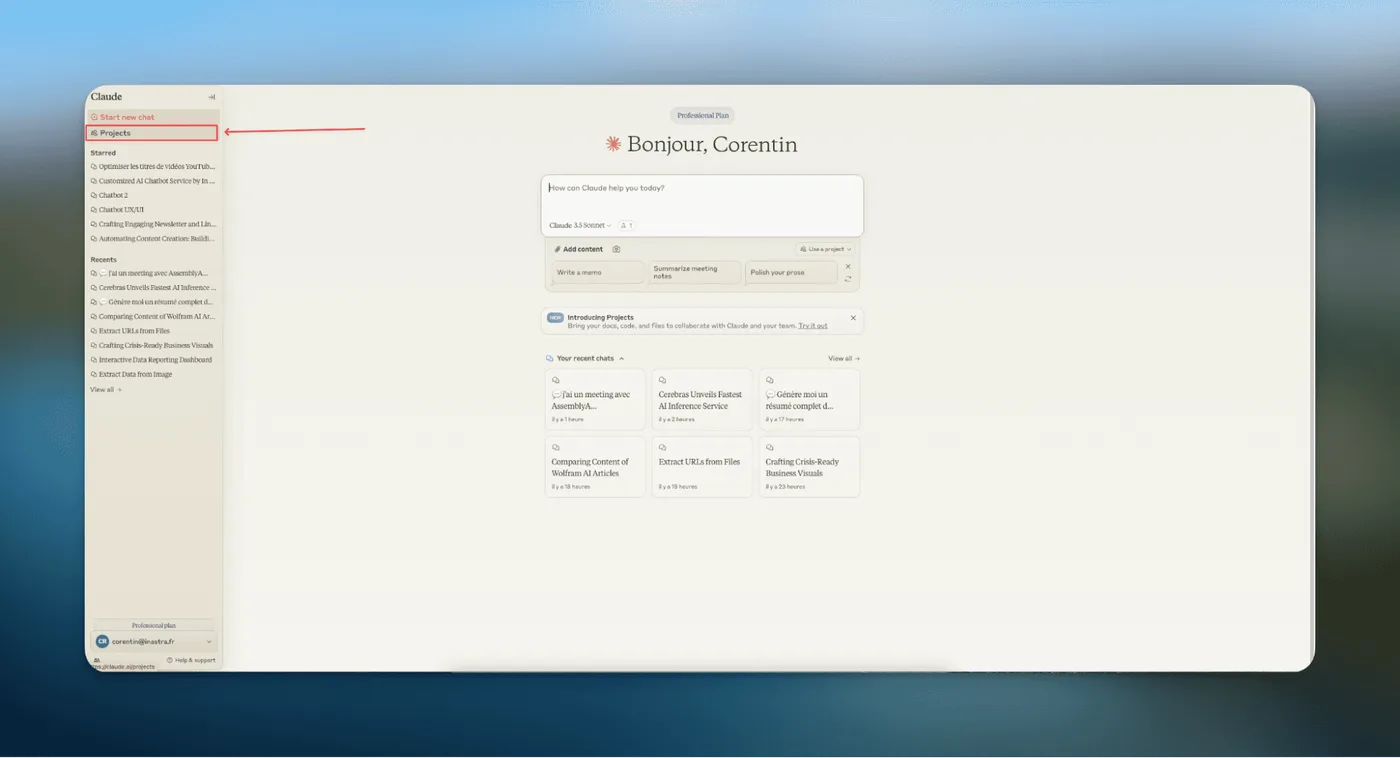Close the Introducing Projects banner
1400x758 pixels.
pos(853,318)
